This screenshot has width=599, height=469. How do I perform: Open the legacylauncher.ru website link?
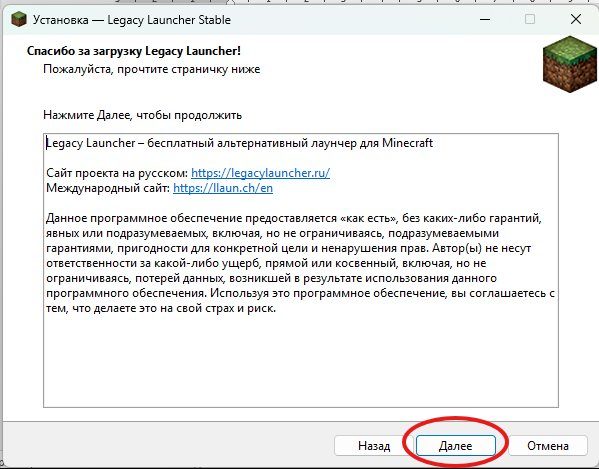(x=261, y=173)
